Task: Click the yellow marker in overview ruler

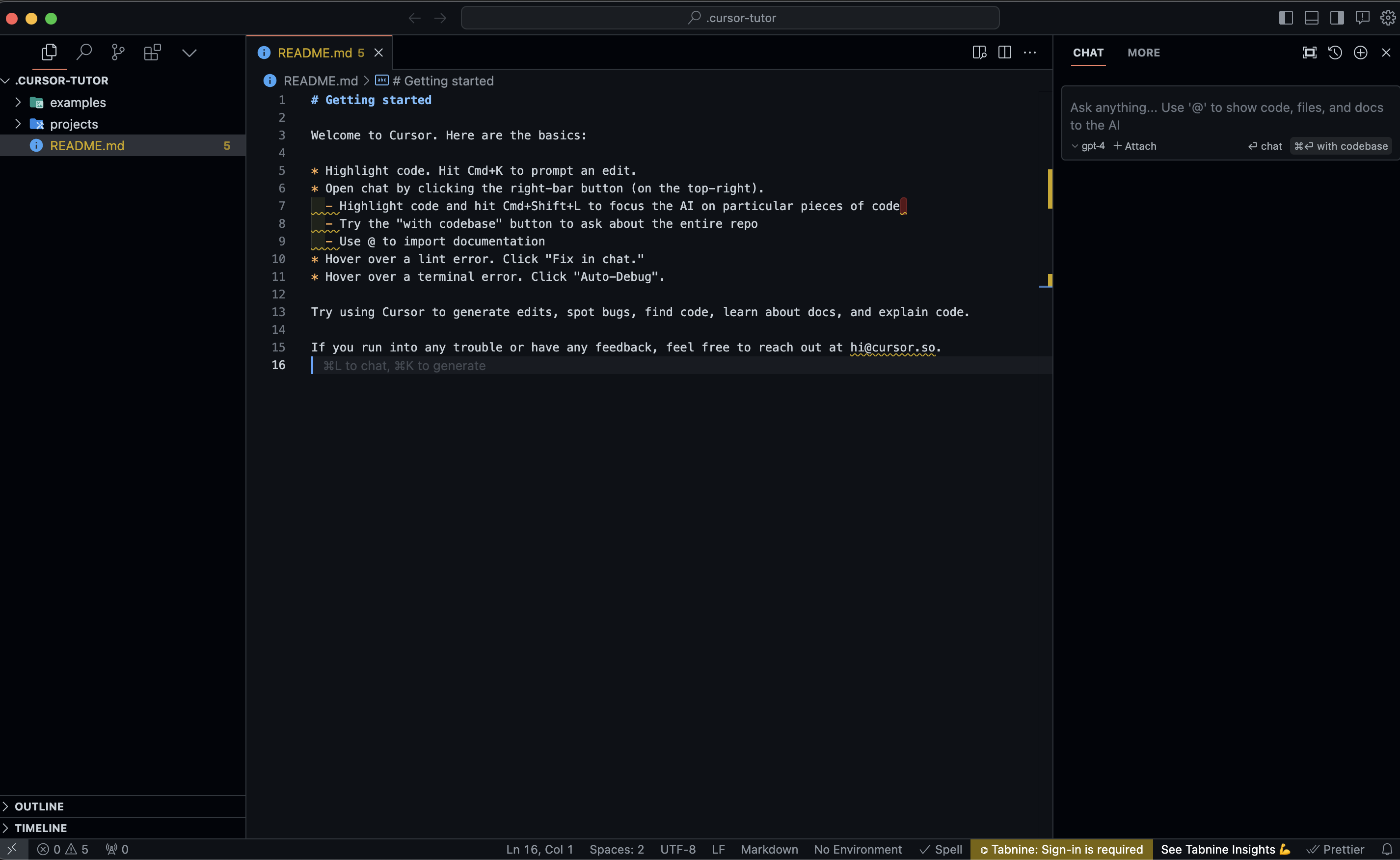Action: click(1050, 189)
